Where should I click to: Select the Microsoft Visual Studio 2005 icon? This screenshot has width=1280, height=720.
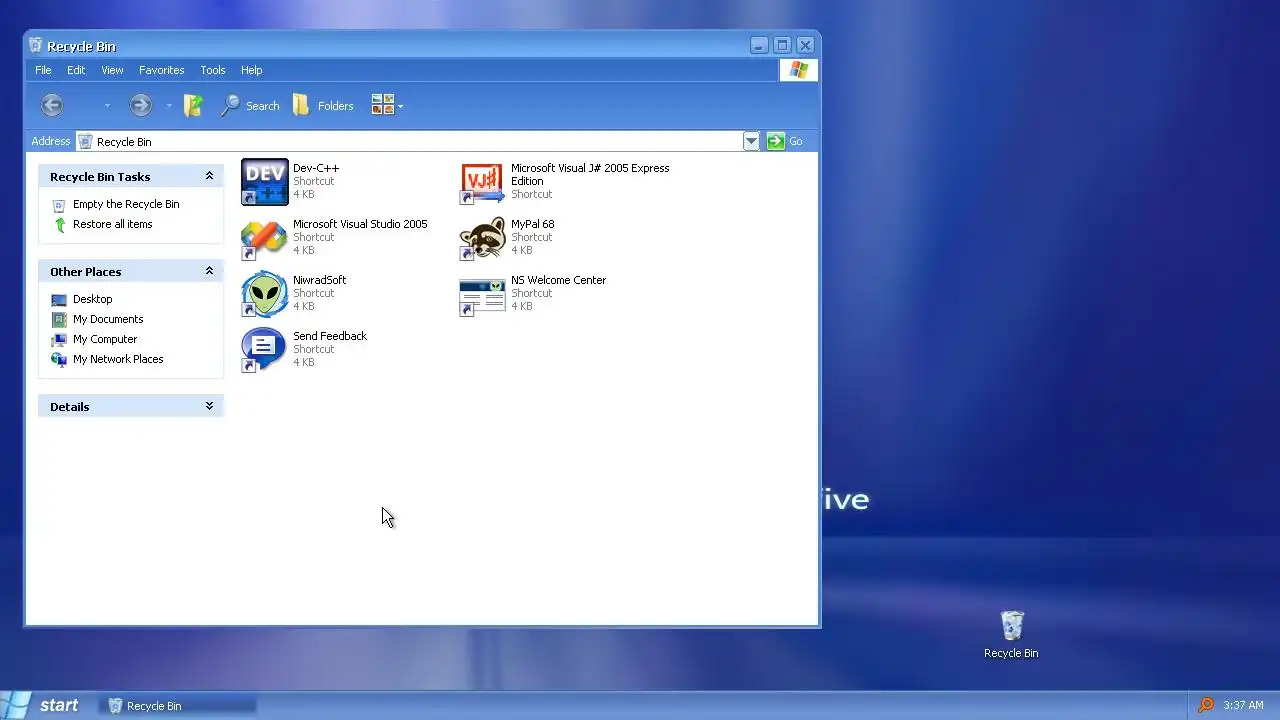click(265, 238)
